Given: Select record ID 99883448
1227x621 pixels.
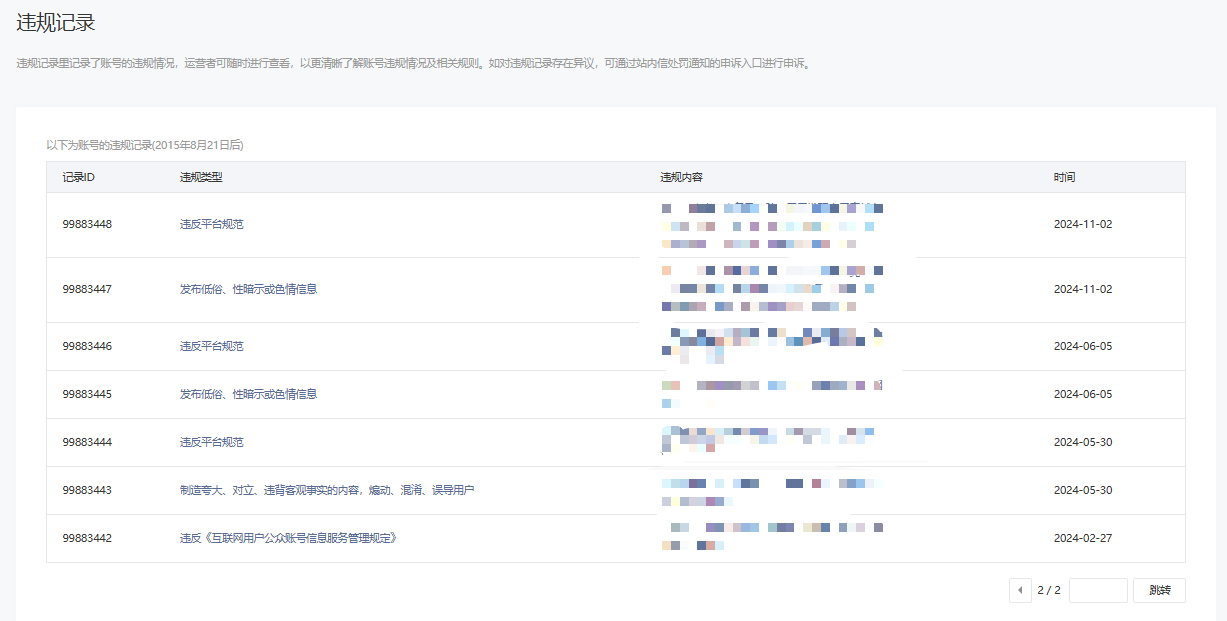Looking at the screenshot, I should click(87, 224).
